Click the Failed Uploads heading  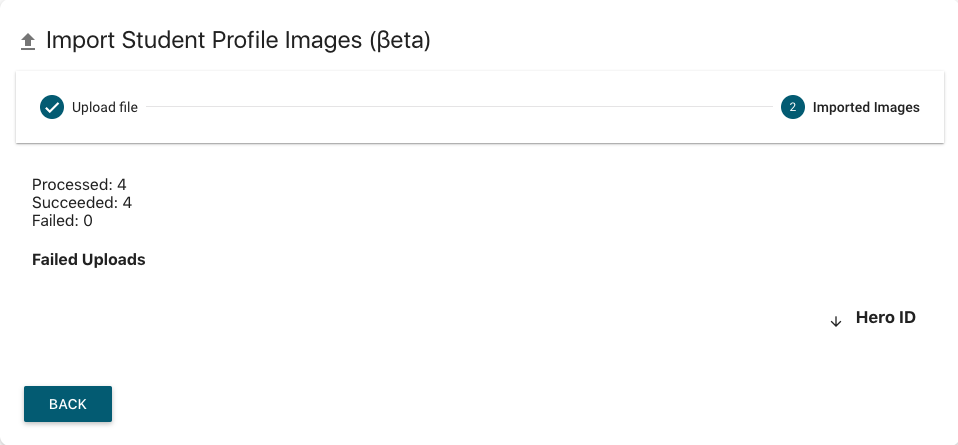point(89,260)
